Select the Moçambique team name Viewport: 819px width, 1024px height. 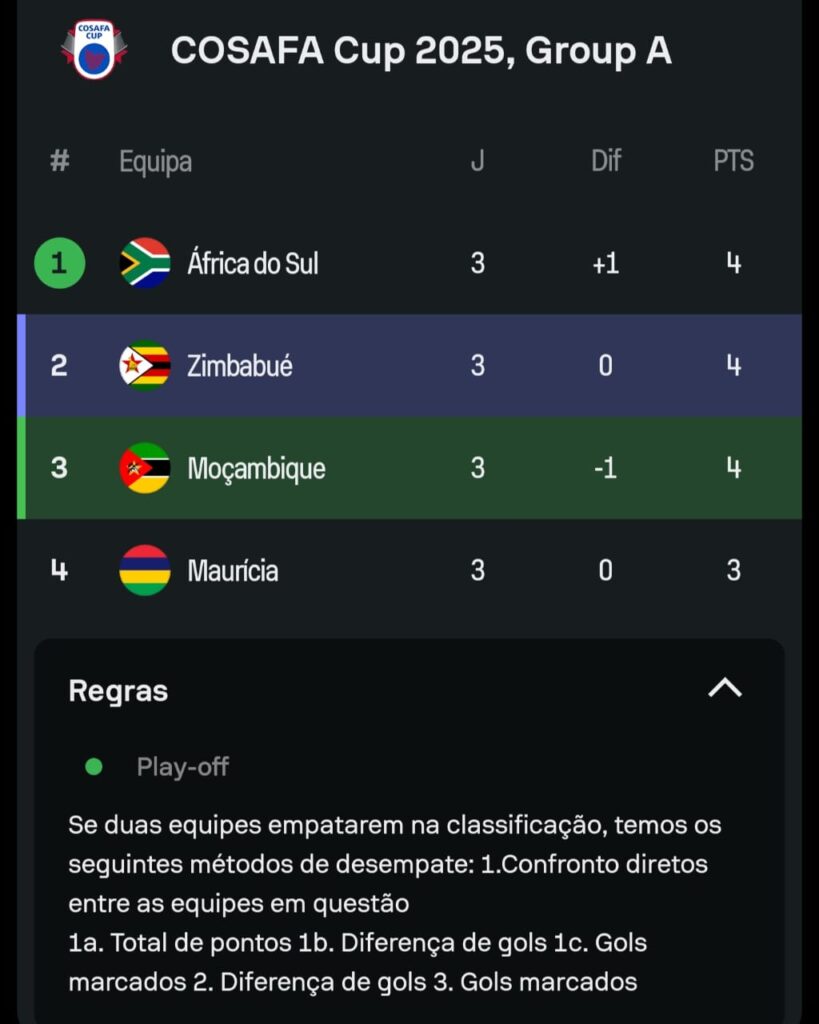pyautogui.click(x=256, y=469)
